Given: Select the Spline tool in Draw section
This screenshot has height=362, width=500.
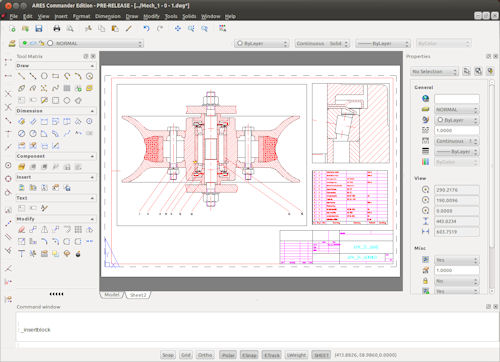Looking at the screenshot, I should [55, 88].
